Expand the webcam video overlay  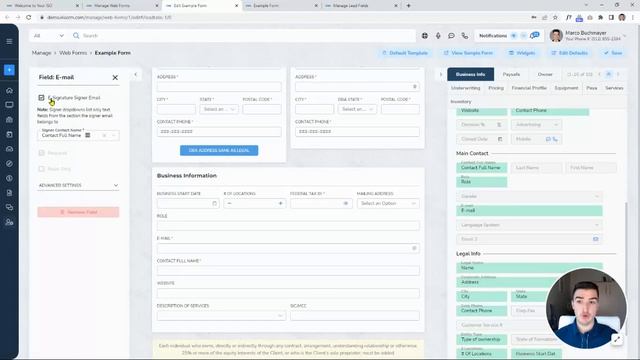tap(617, 339)
